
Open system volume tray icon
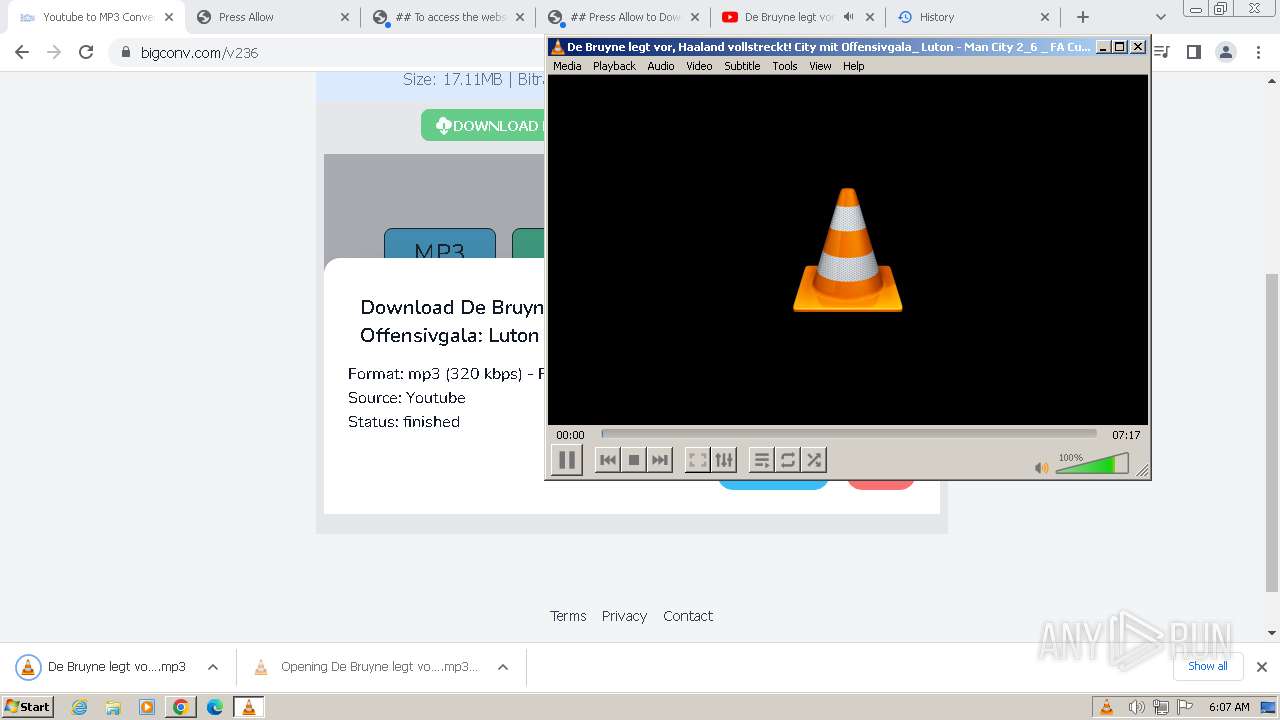coord(1136,707)
